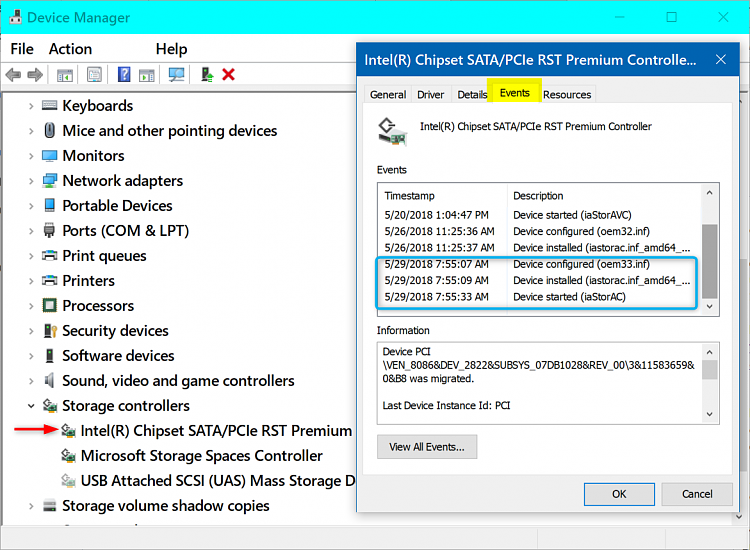Switch to the Resources tab
This screenshot has width=750, height=550.
coord(567,95)
